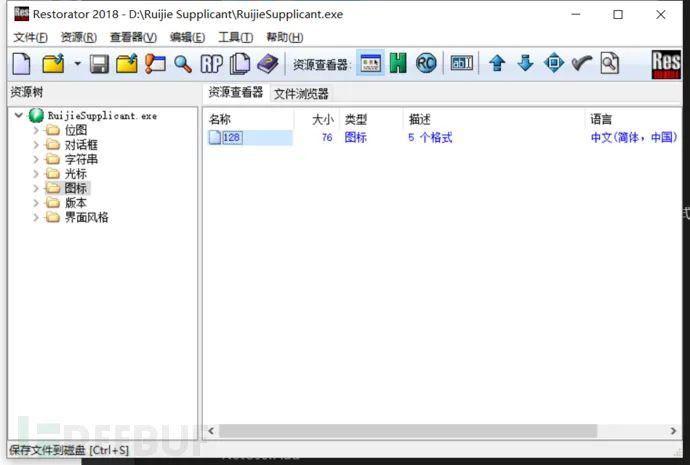Select the default resource viewer mode icon
This screenshot has height=465, width=690.
click(370, 64)
